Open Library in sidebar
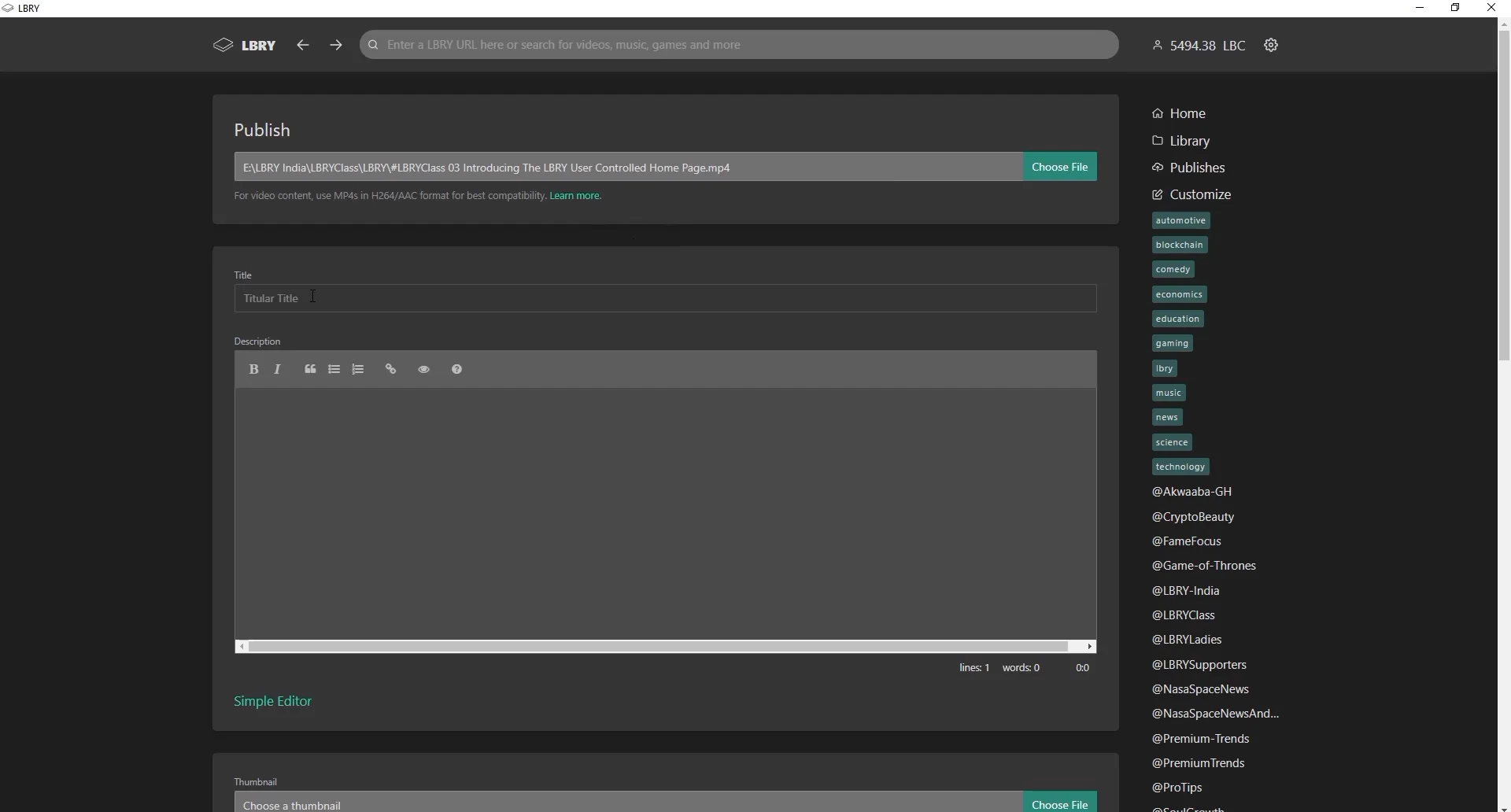Image resolution: width=1511 pixels, height=812 pixels. tap(1181, 141)
